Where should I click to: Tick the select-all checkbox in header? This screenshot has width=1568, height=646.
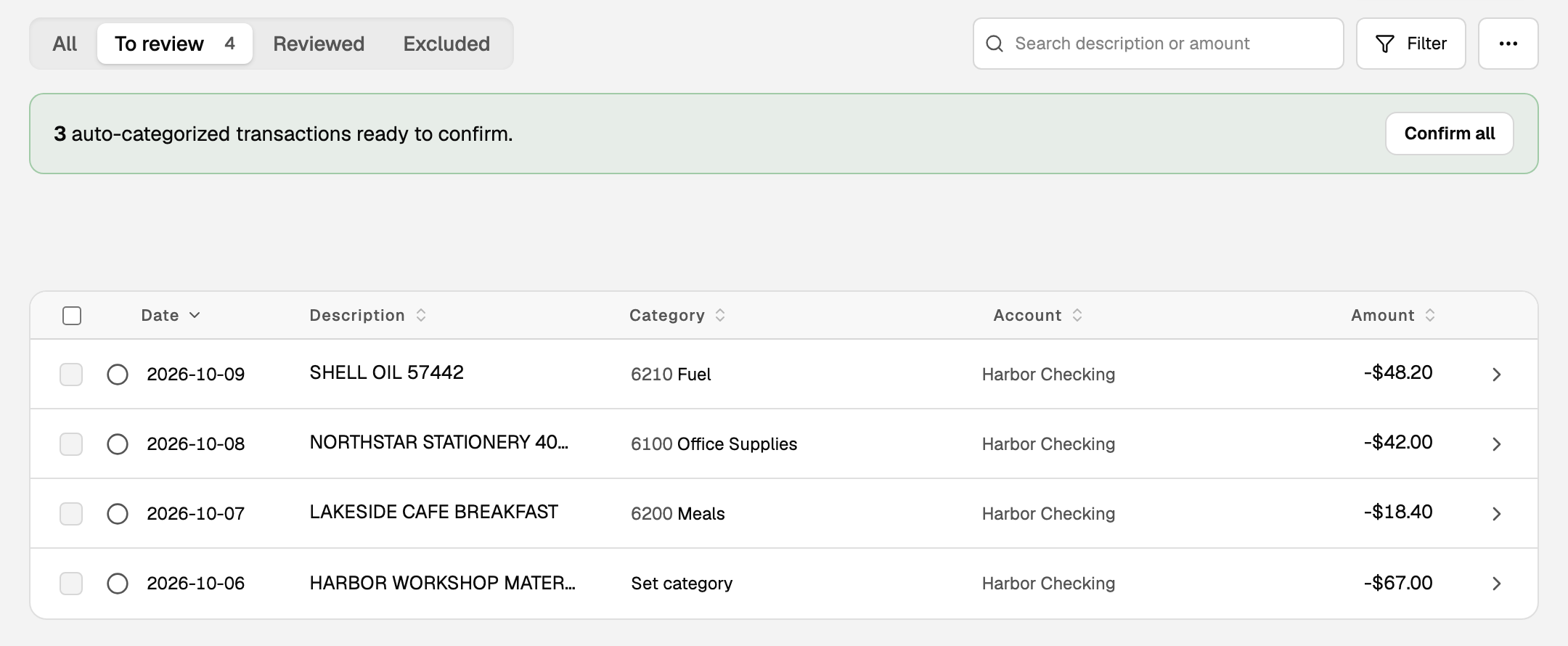click(72, 316)
